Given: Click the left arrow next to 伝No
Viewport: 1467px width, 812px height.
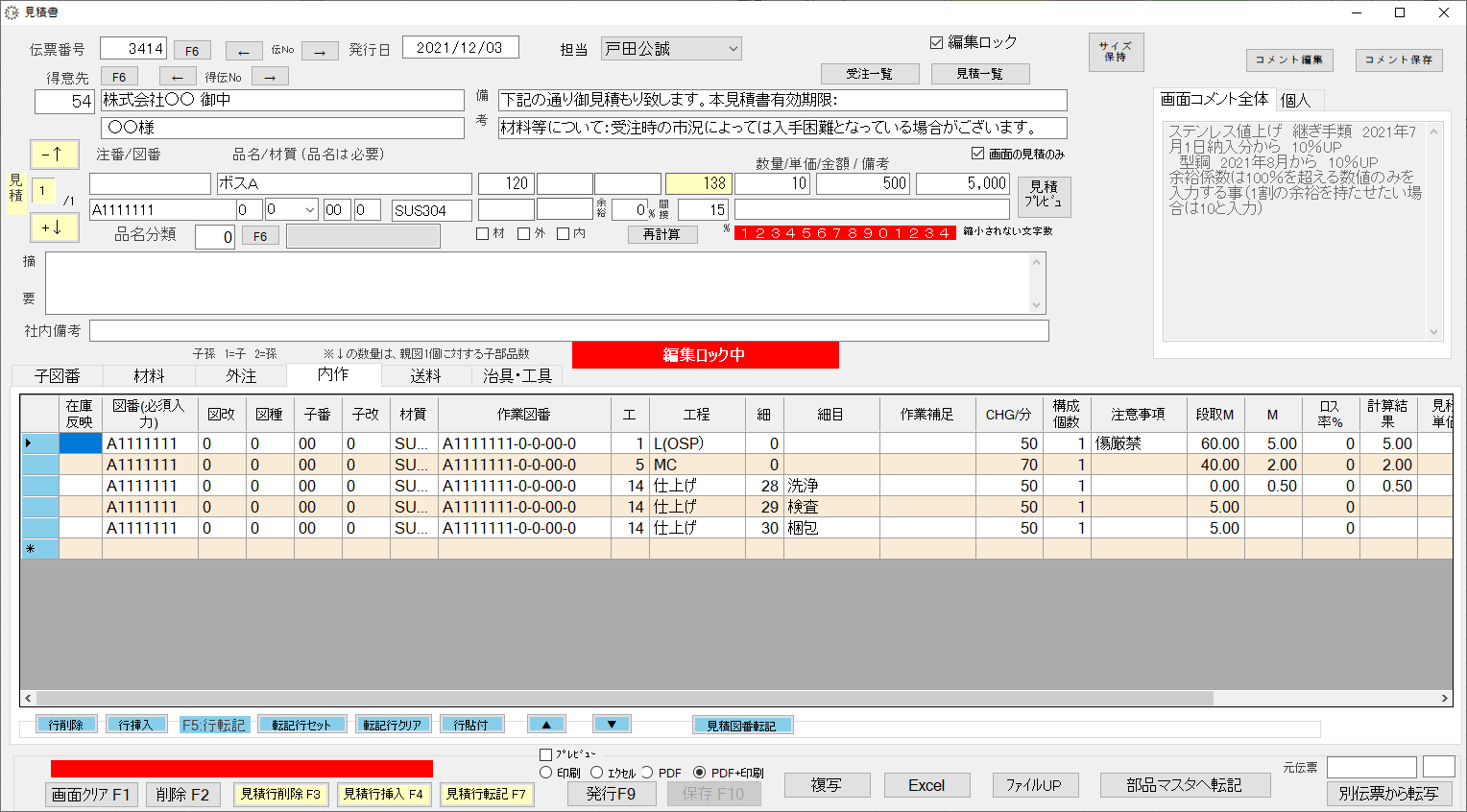Looking at the screenshot, I should (244, 52).
